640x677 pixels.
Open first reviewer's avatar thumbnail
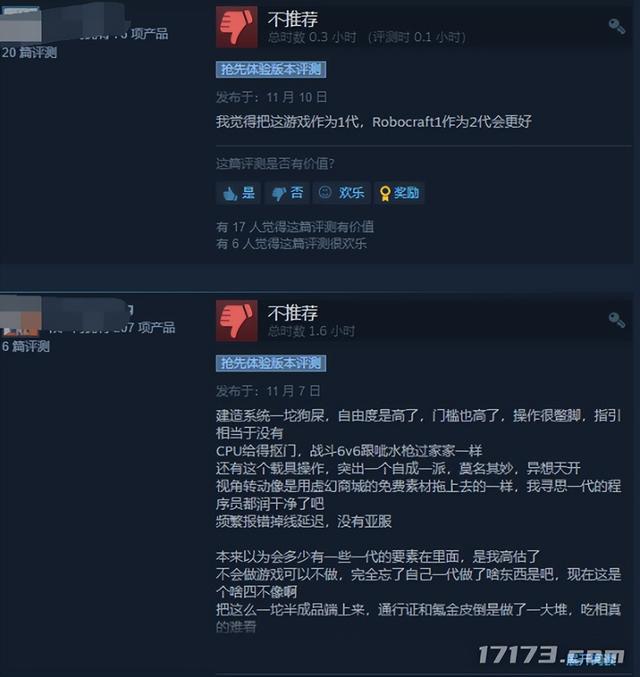pos(21,24)
